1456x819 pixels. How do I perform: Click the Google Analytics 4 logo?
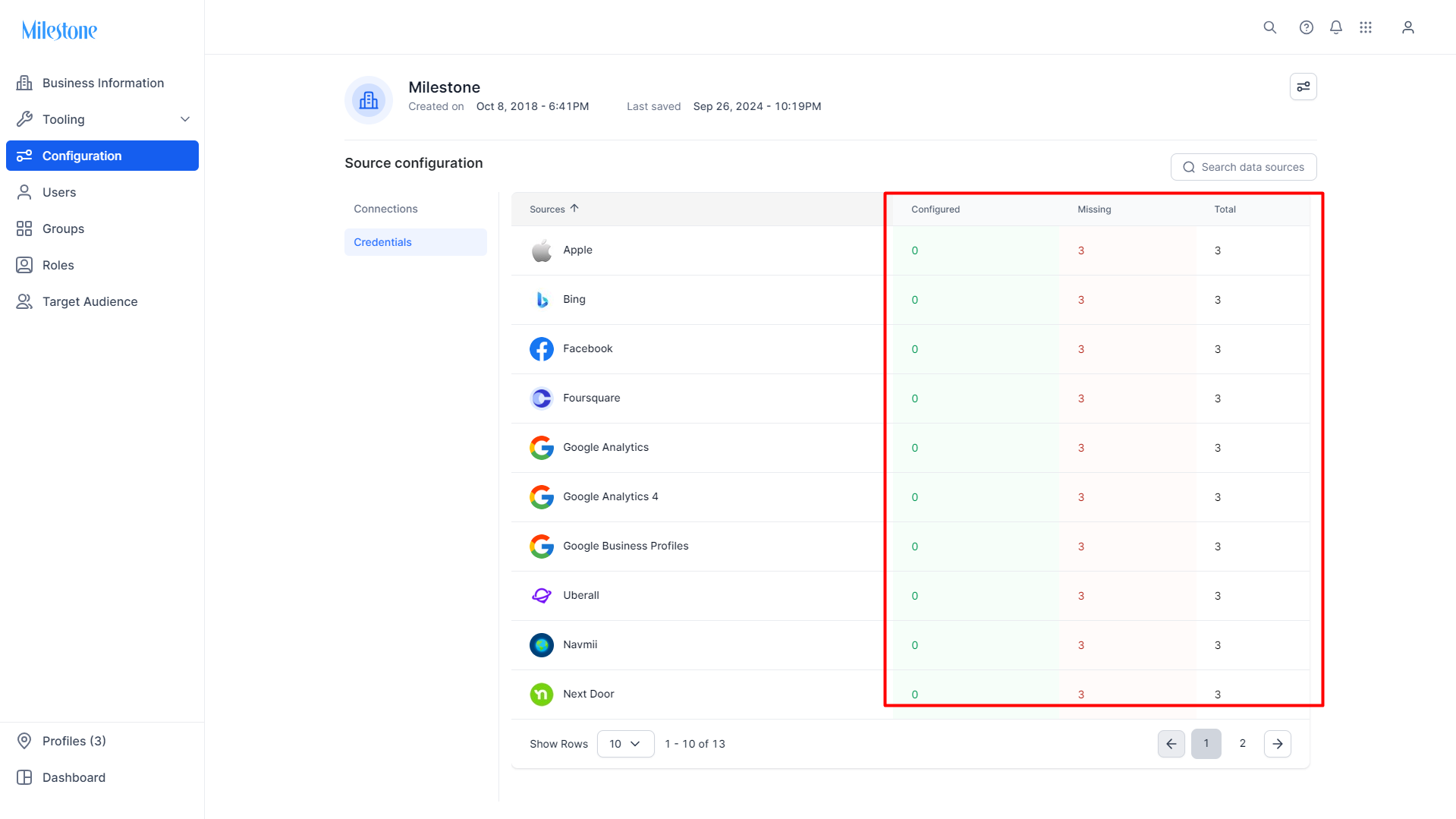click(542, 497)
